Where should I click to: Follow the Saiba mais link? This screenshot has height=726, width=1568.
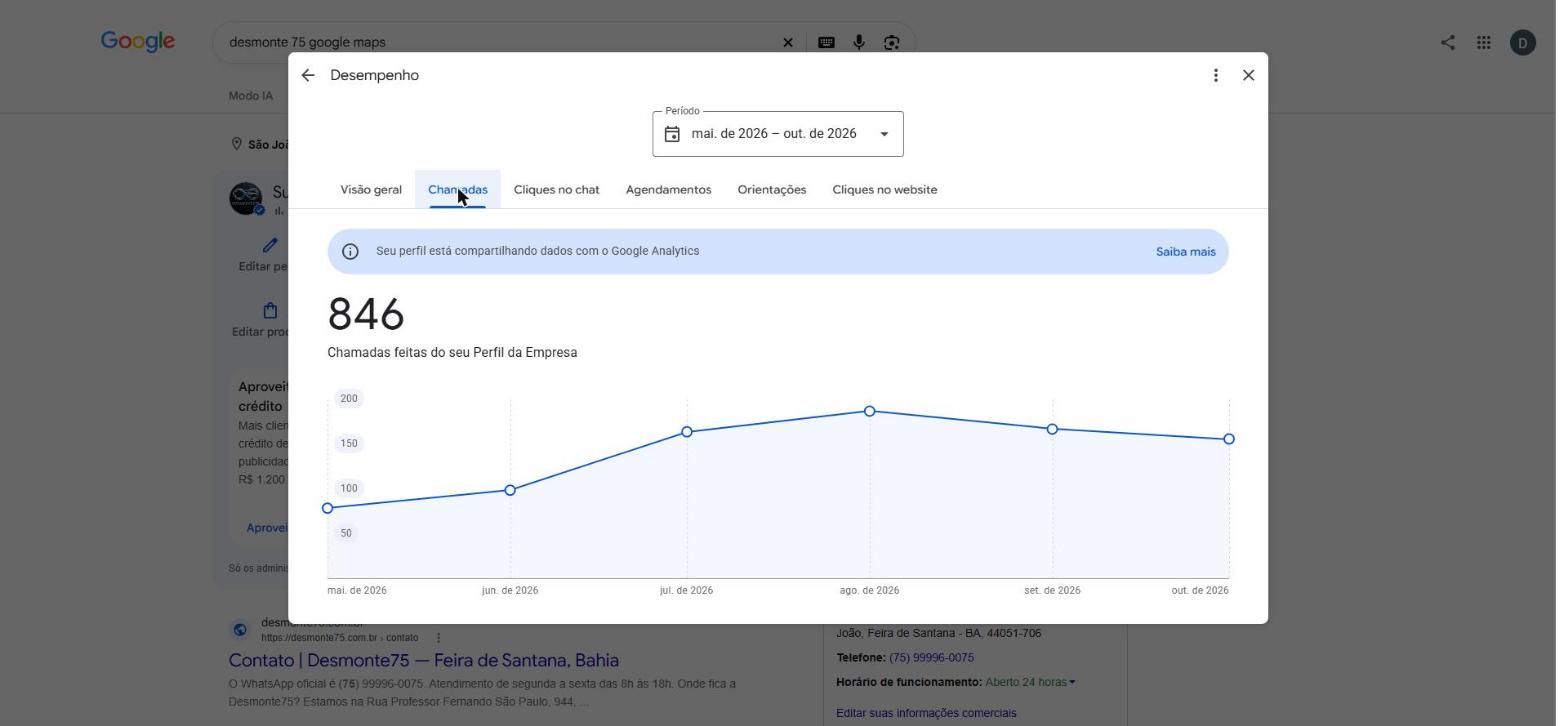pyautogui.click(x=1186, y=252)
